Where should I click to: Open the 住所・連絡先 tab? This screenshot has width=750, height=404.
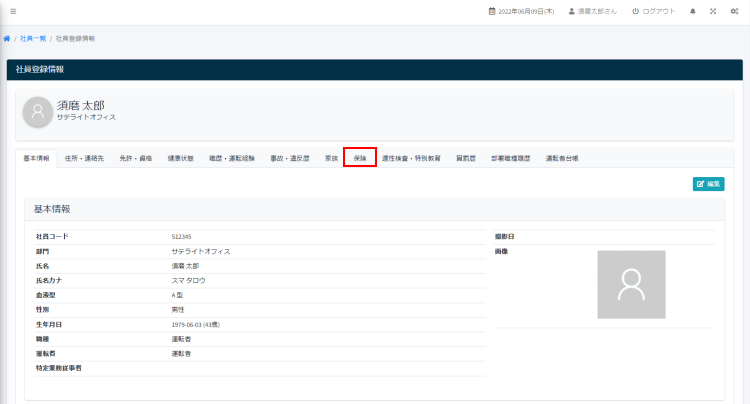pos(83,158)
